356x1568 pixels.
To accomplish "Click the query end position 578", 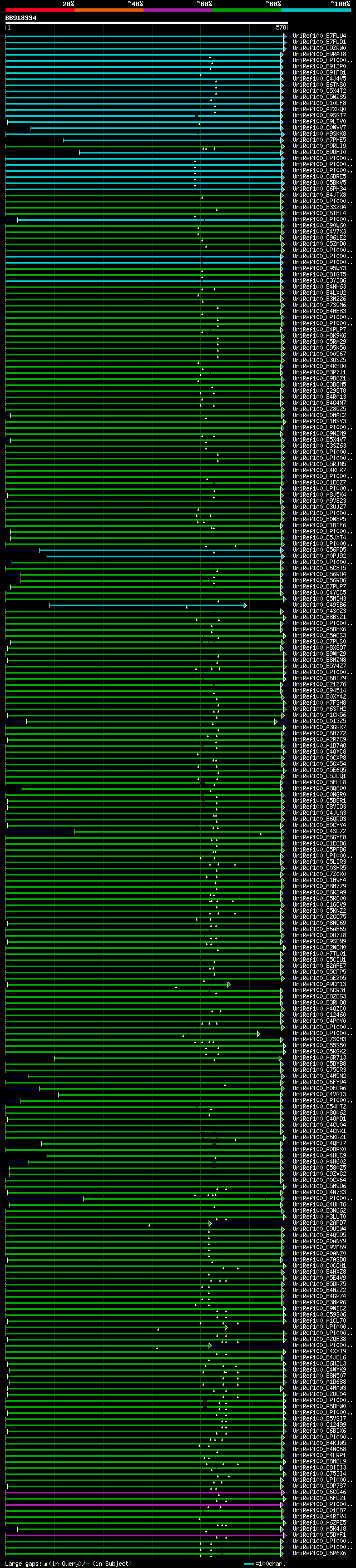I will (x=281, y=27).
